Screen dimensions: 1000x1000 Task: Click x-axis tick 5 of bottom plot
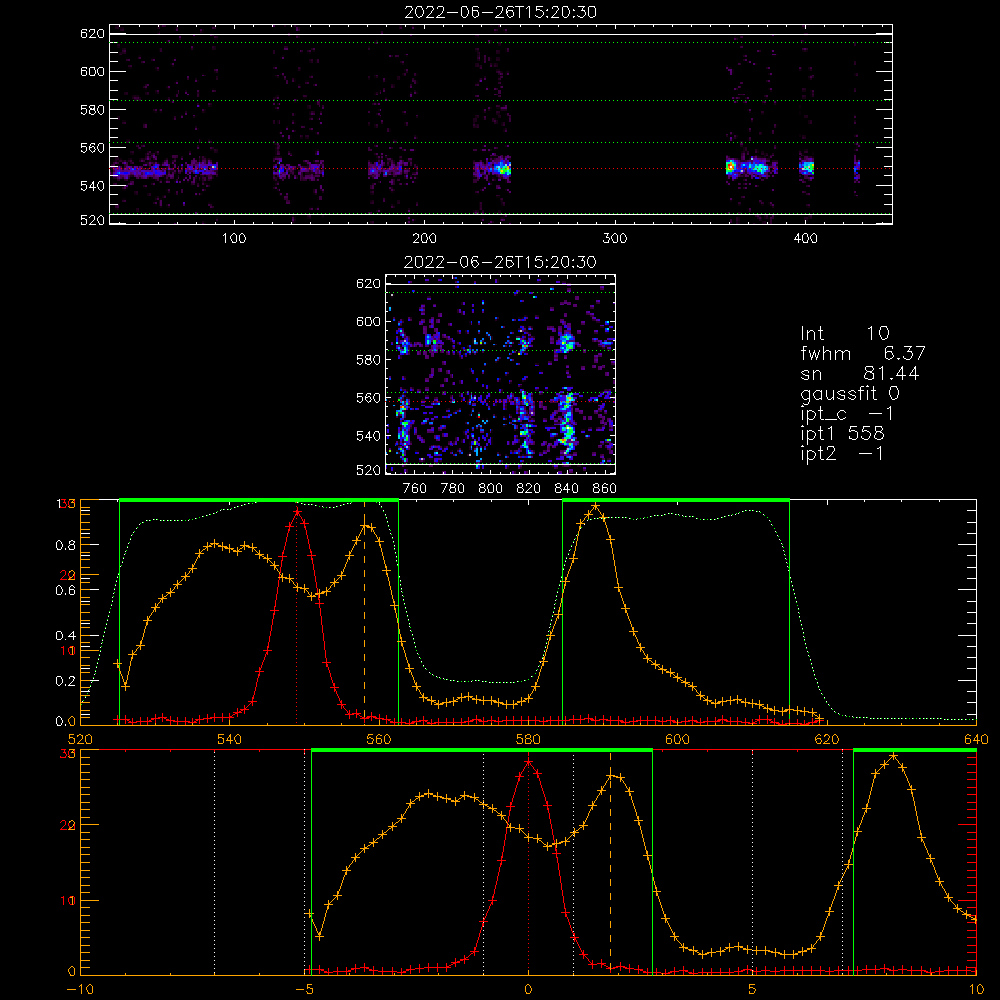pos(753,990)
